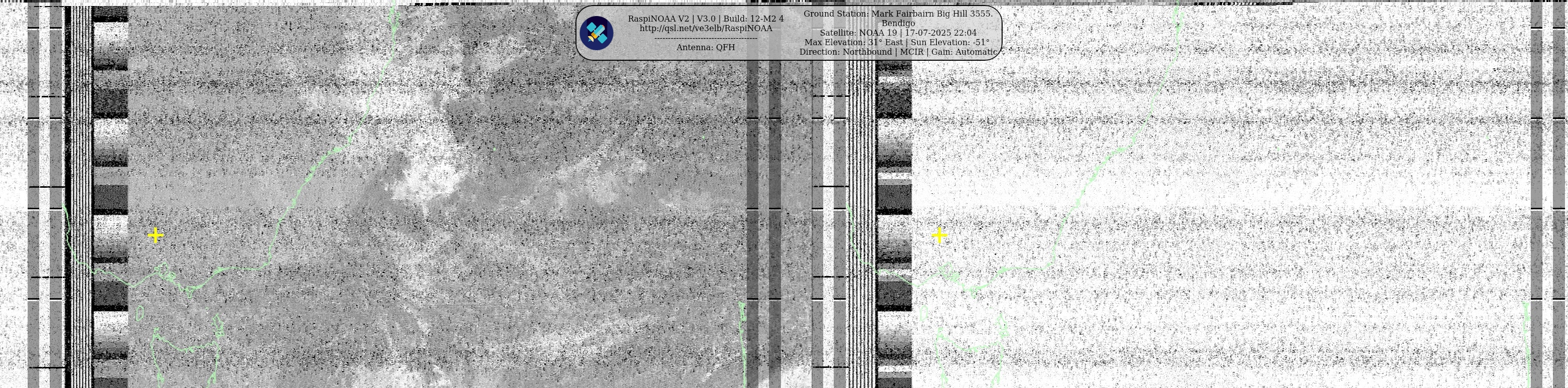Click the Satellite: NOAA 19 label
The image size is (1568, 388).
(x=858, y=33)
